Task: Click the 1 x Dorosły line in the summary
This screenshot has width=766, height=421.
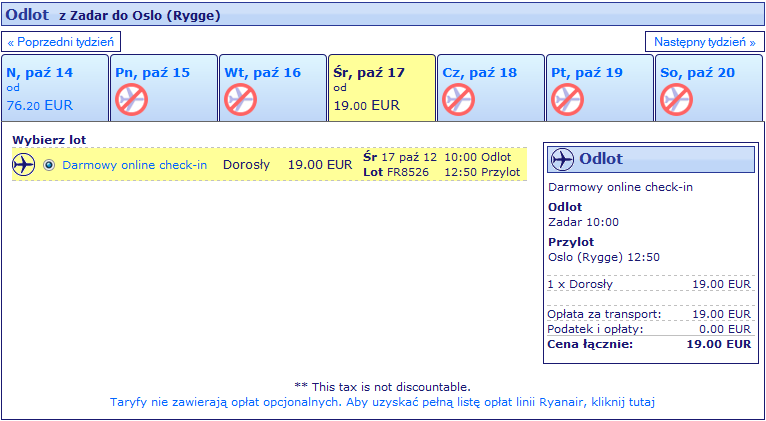Action: pos(649,284)
